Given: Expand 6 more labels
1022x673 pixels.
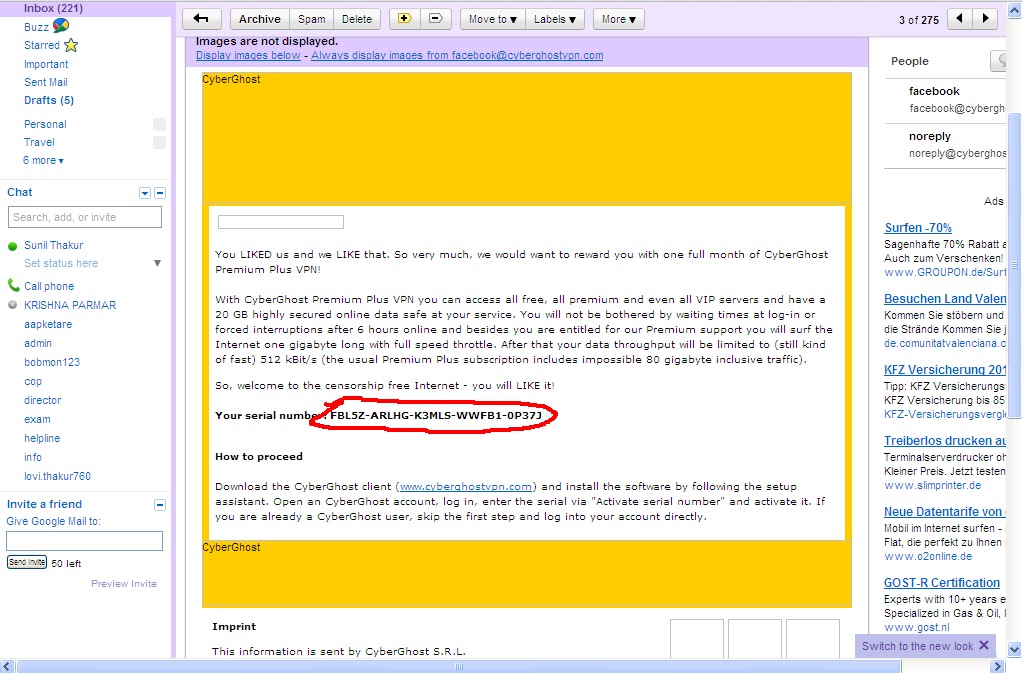Looking at the screenshot, I should click(43, 160).
